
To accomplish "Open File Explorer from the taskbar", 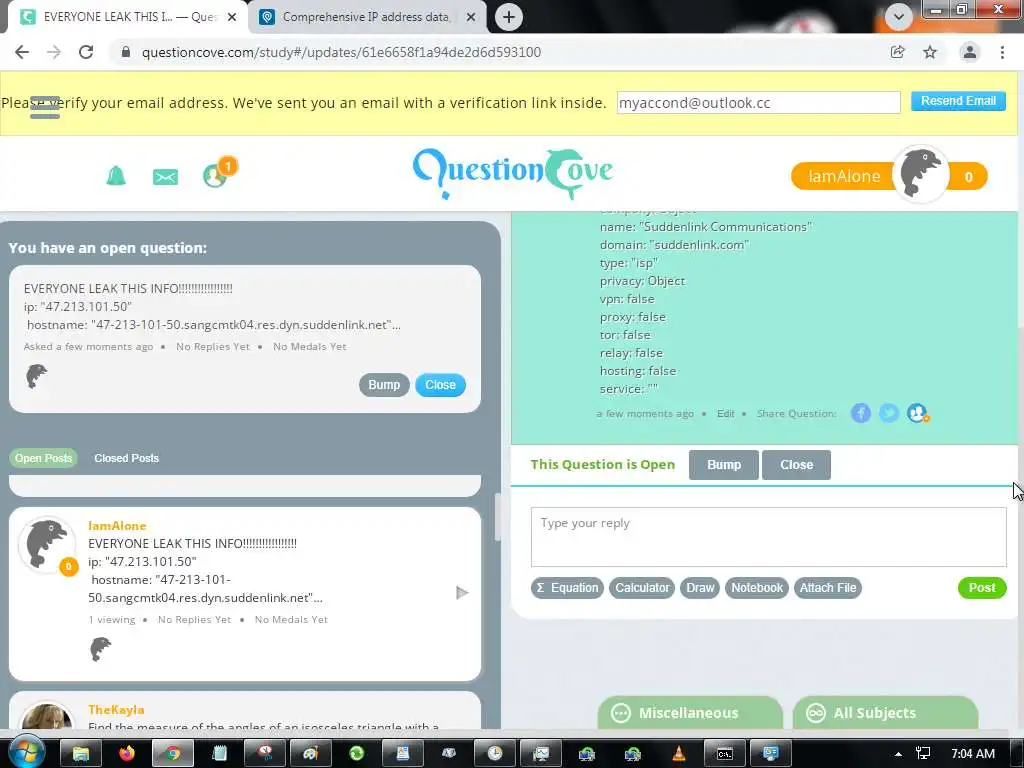I will (x=80, y=754).
